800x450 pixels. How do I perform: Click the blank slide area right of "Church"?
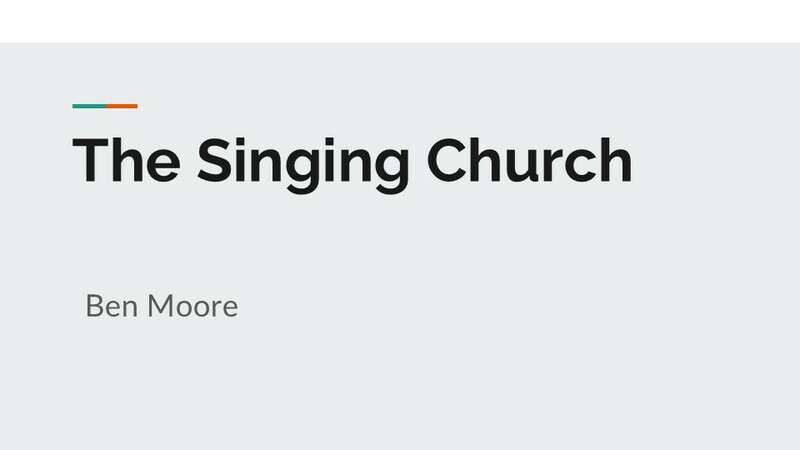714,160
